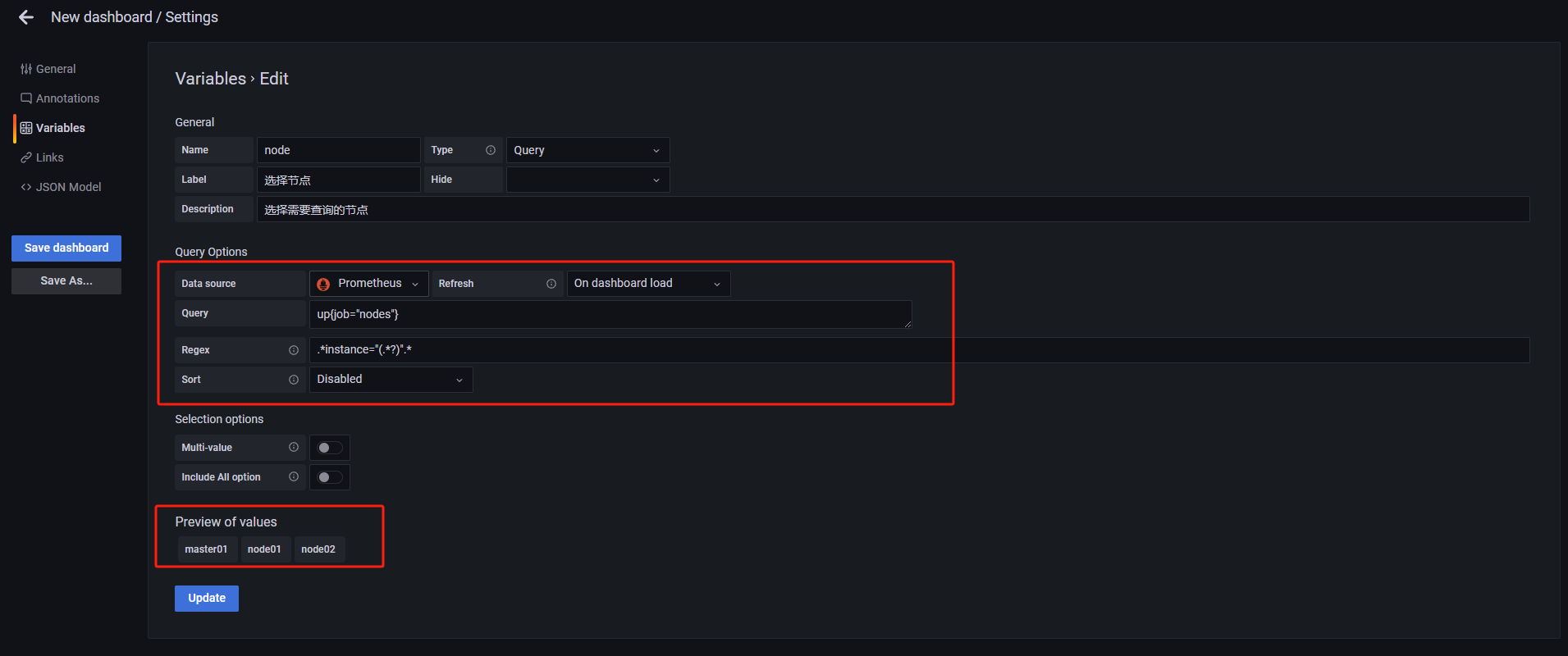Screen dimensions: 1568x656
Task: Click the Update button
Action: tap(207, 599)
